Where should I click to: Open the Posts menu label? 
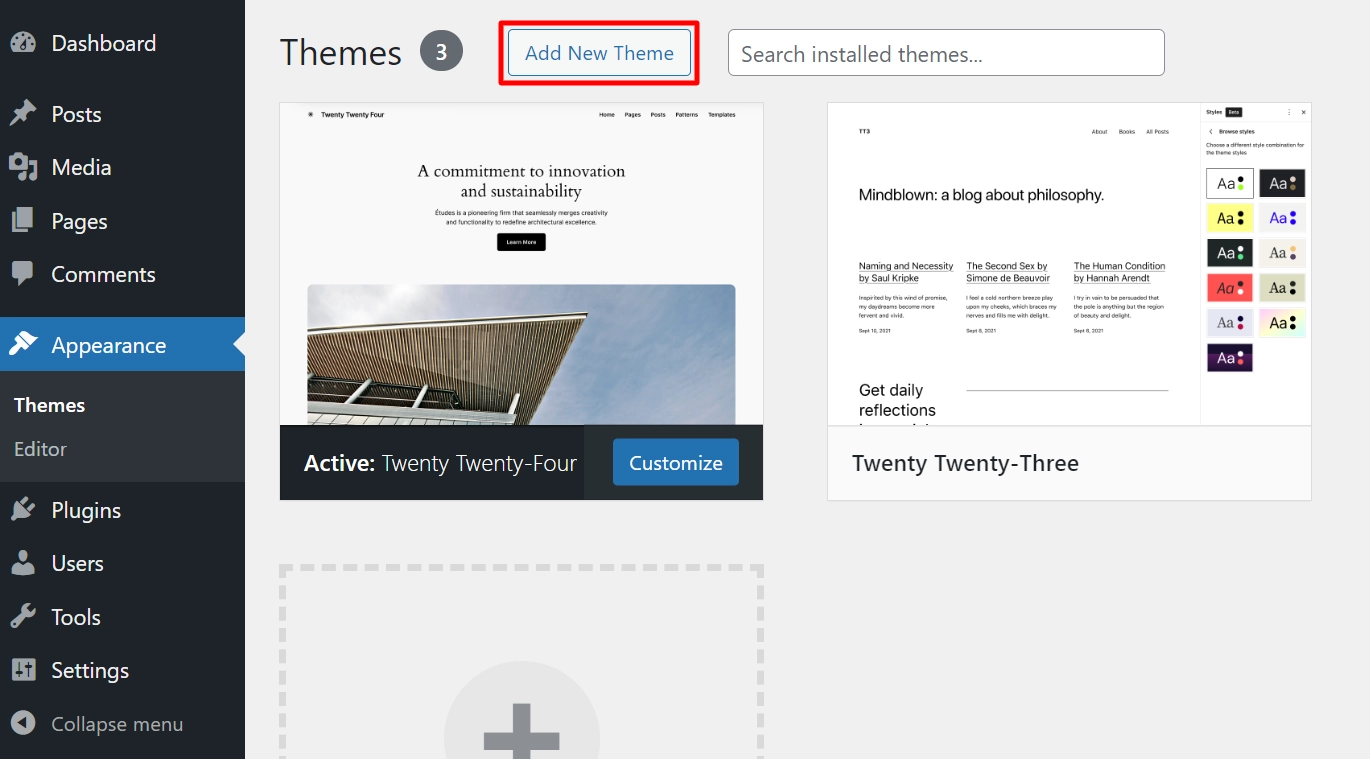[76, 114]
